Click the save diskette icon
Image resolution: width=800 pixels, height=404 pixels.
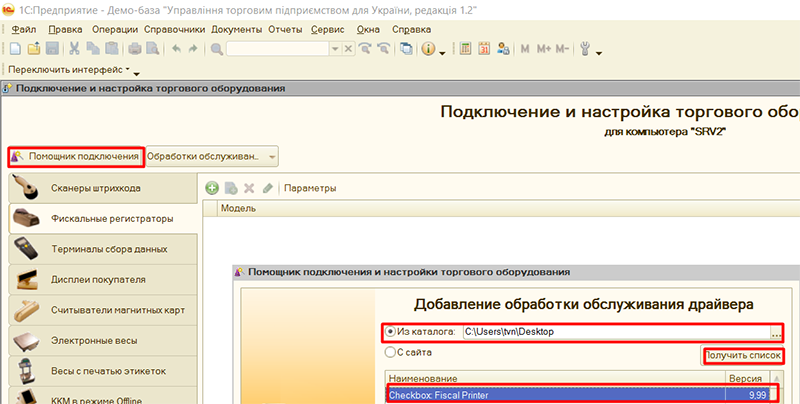pyautogui.click(x=52, y=49)
